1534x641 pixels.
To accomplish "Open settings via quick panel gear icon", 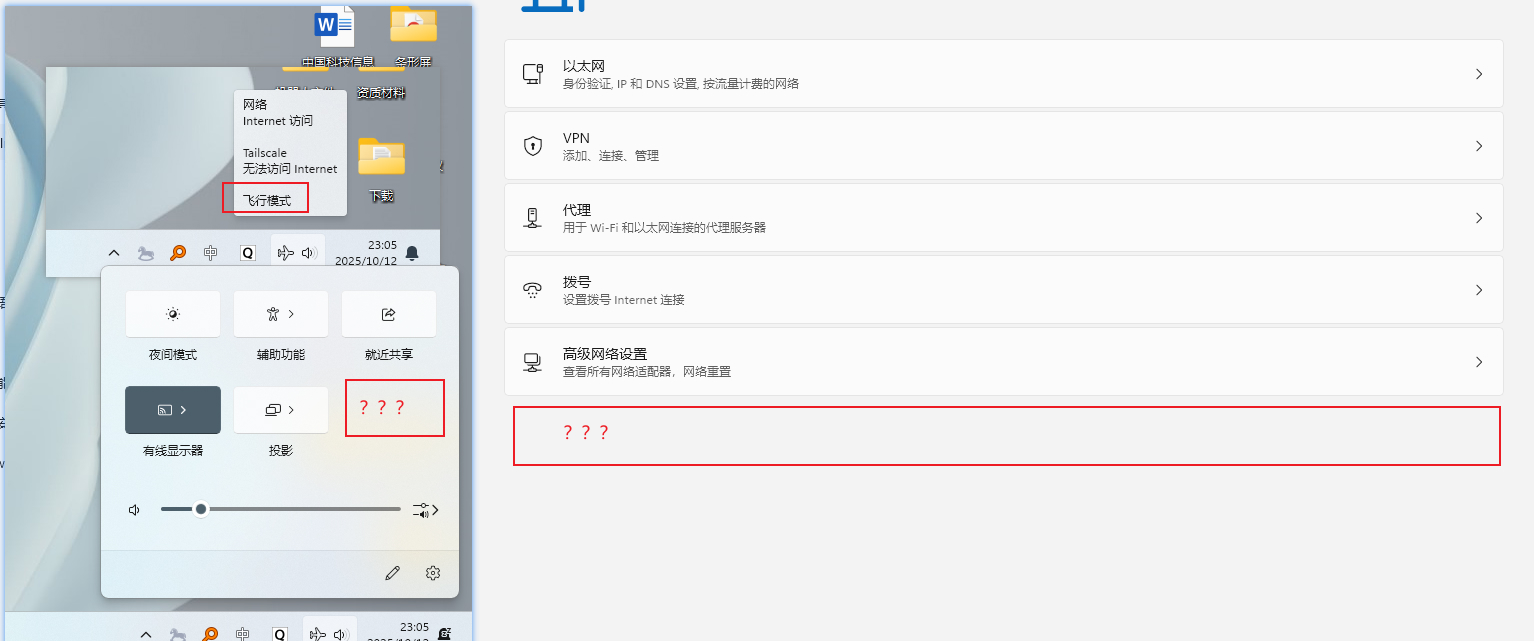I will click(433, 573).
